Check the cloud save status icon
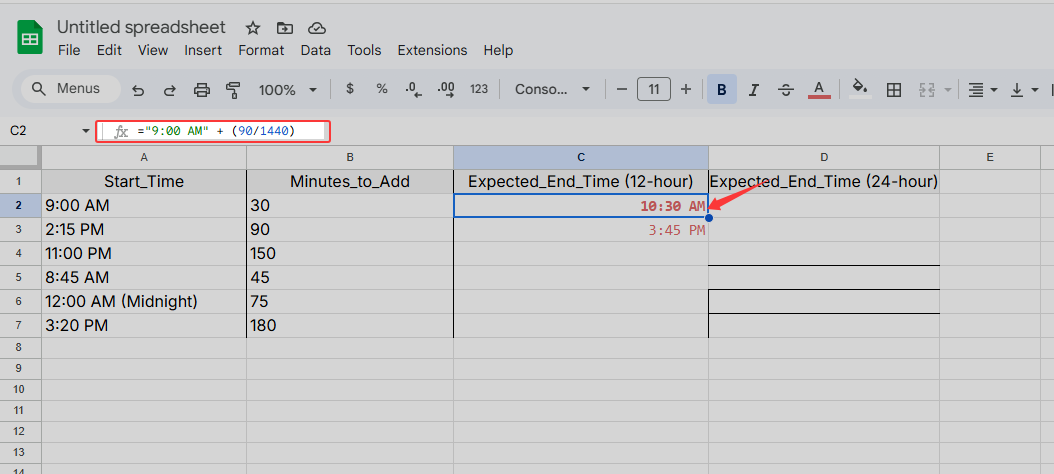Screen dimensions: 1054x474 (x=316, y=28)
